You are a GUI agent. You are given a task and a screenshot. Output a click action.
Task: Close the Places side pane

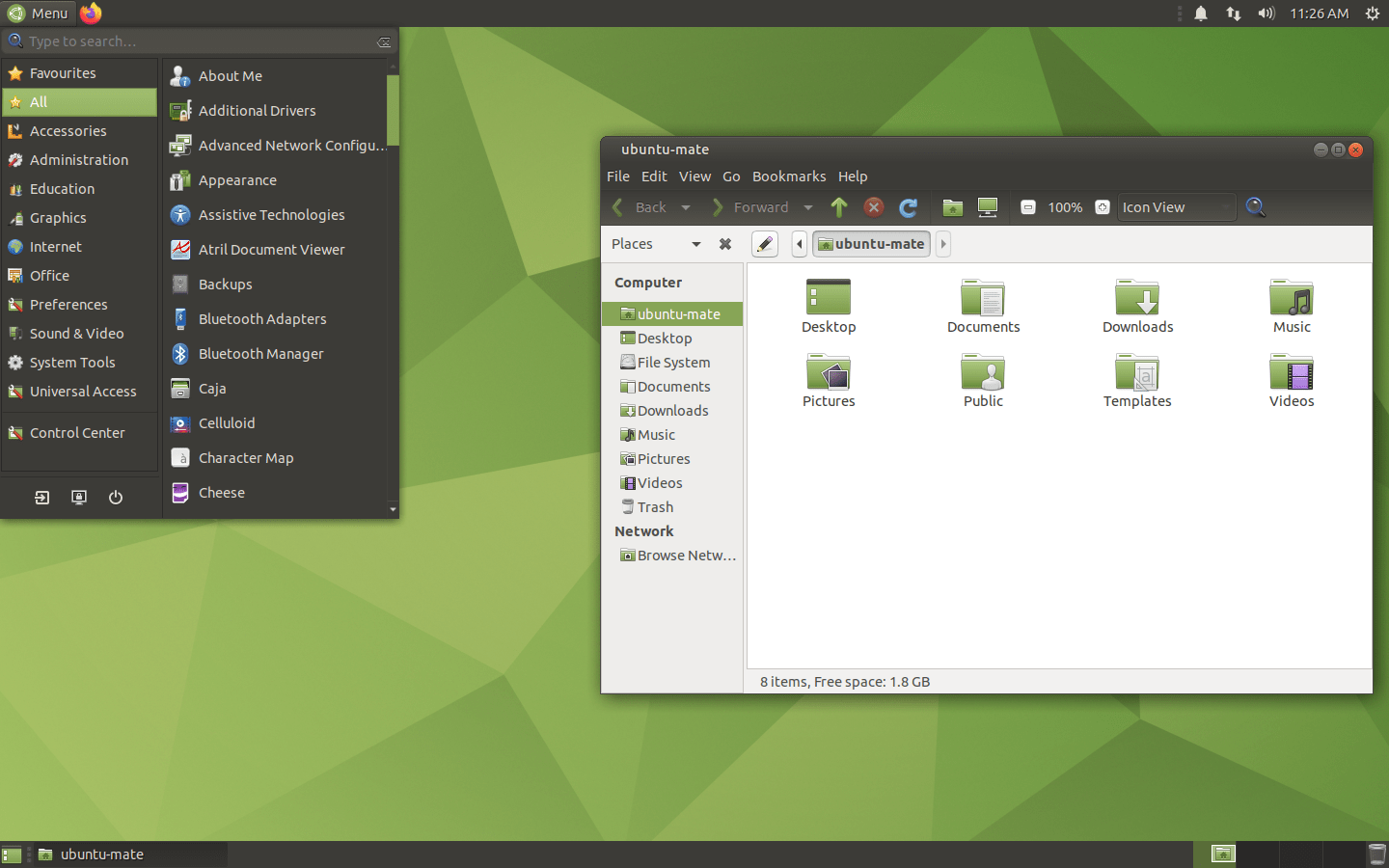pyautogui.click(x=725, y=244)
